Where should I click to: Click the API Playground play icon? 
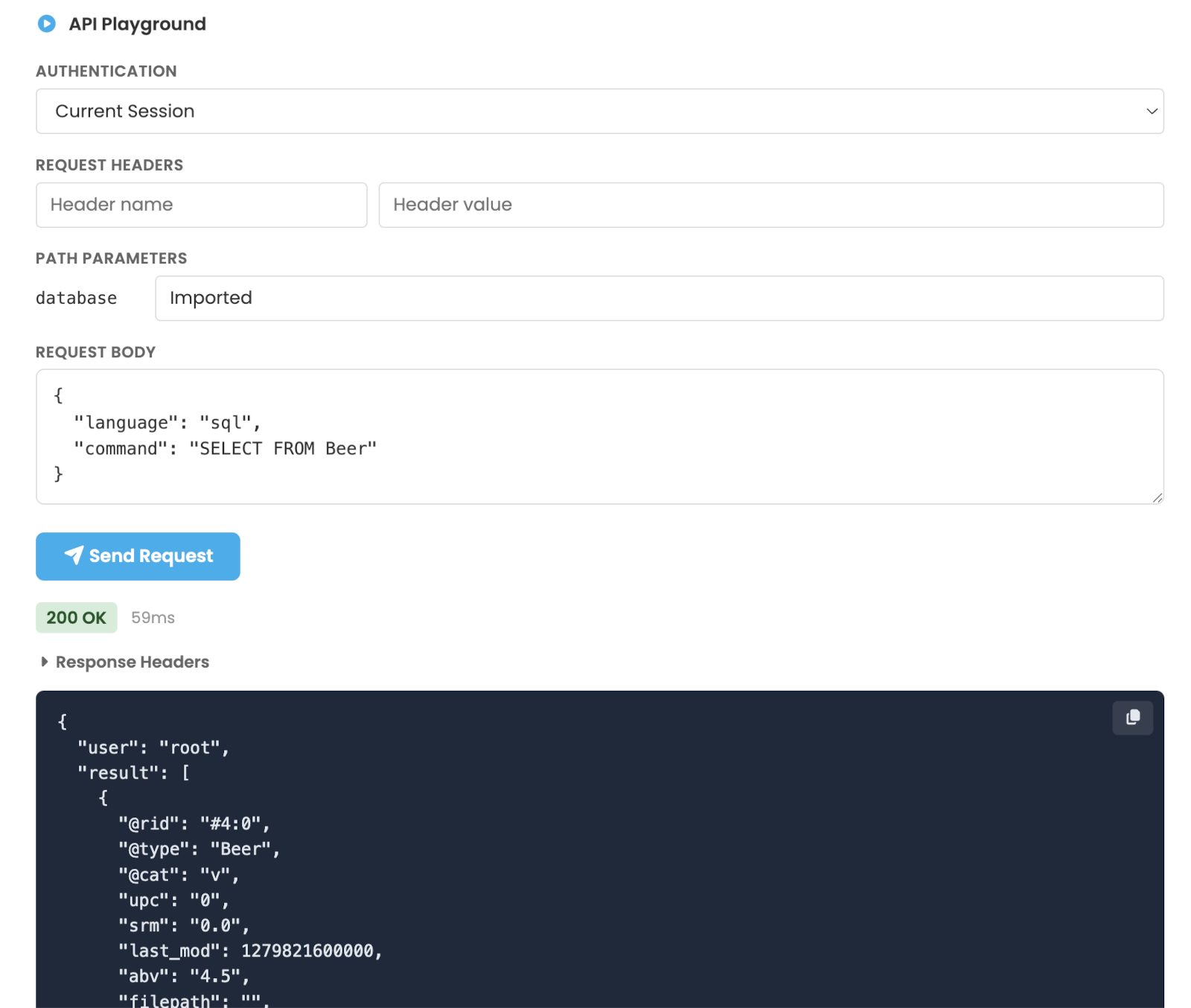[46, 24]
